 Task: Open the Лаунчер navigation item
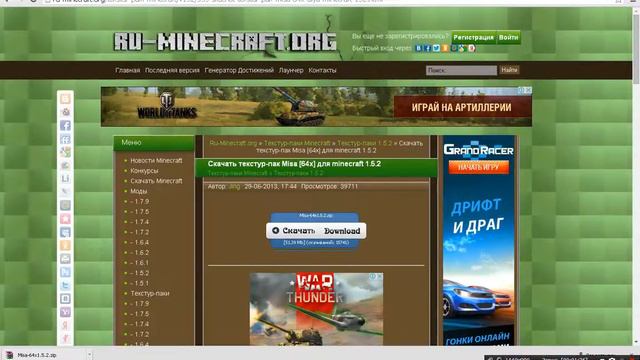point(291,70)
